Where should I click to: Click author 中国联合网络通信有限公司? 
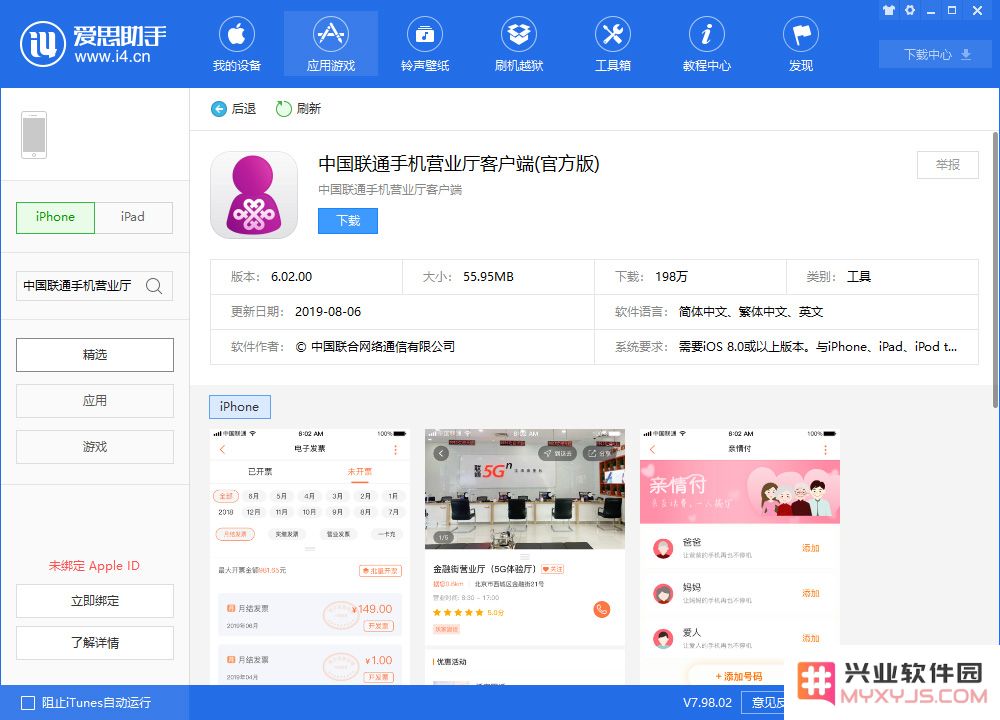click(x=376, y=347)
